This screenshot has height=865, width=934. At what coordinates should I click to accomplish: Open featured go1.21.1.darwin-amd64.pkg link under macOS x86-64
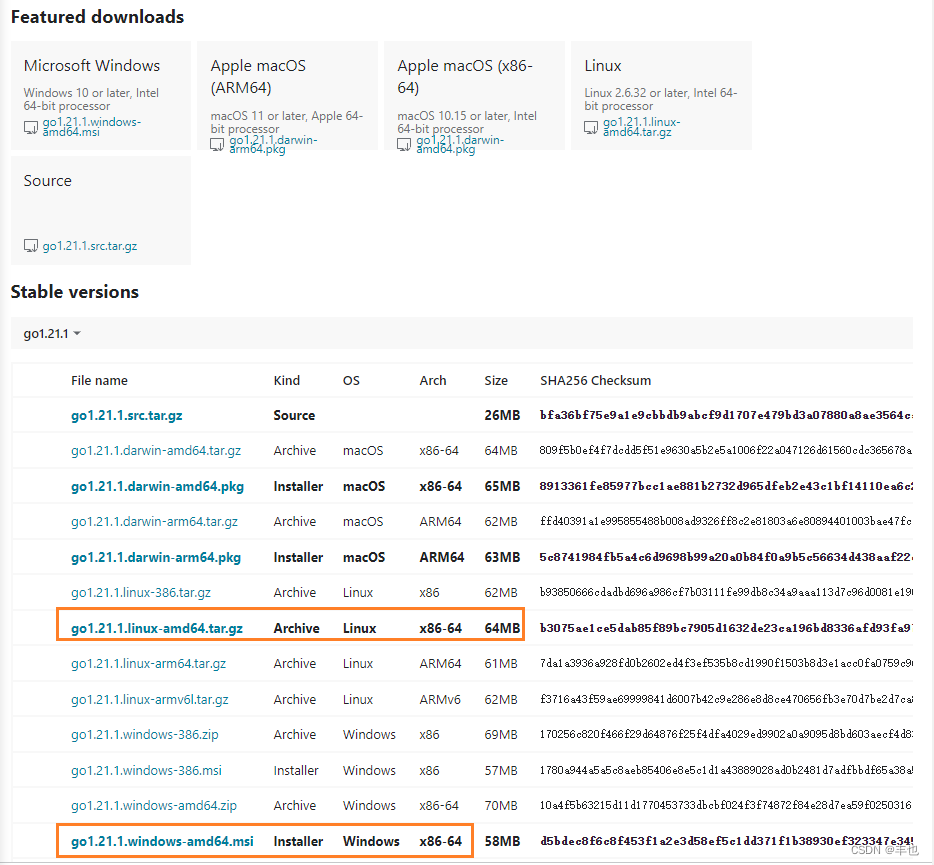point(460,144)
